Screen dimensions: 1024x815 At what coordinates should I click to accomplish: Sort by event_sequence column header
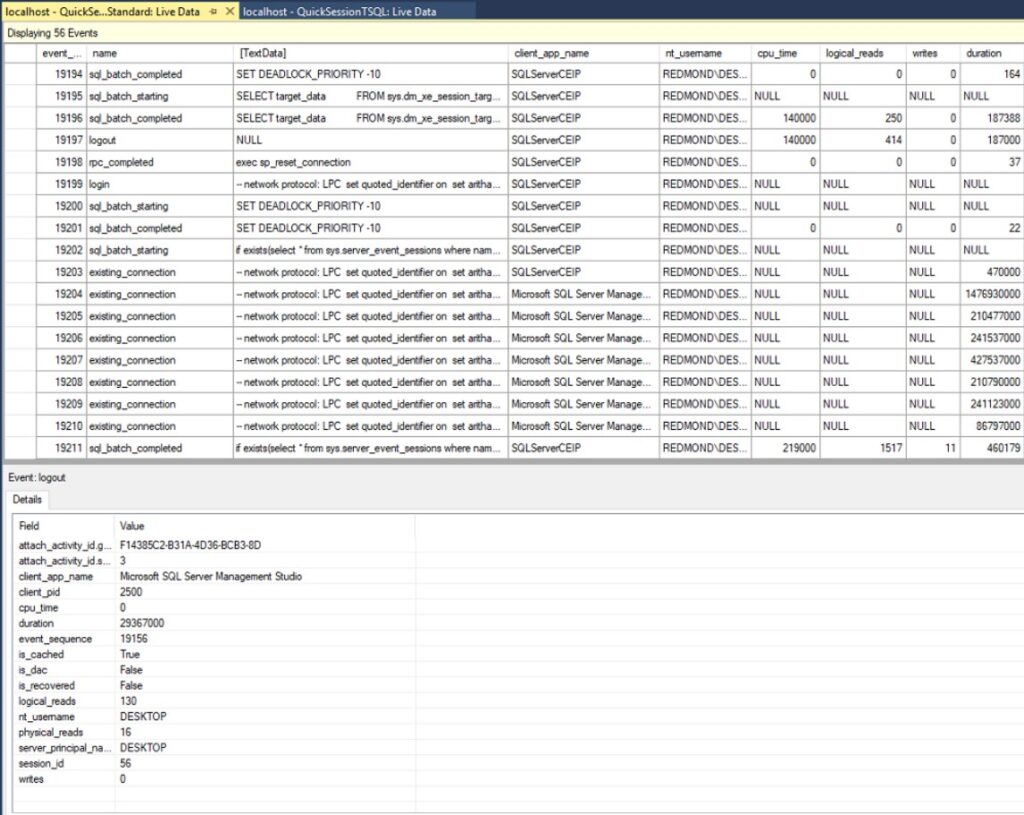tap(61, 53)
